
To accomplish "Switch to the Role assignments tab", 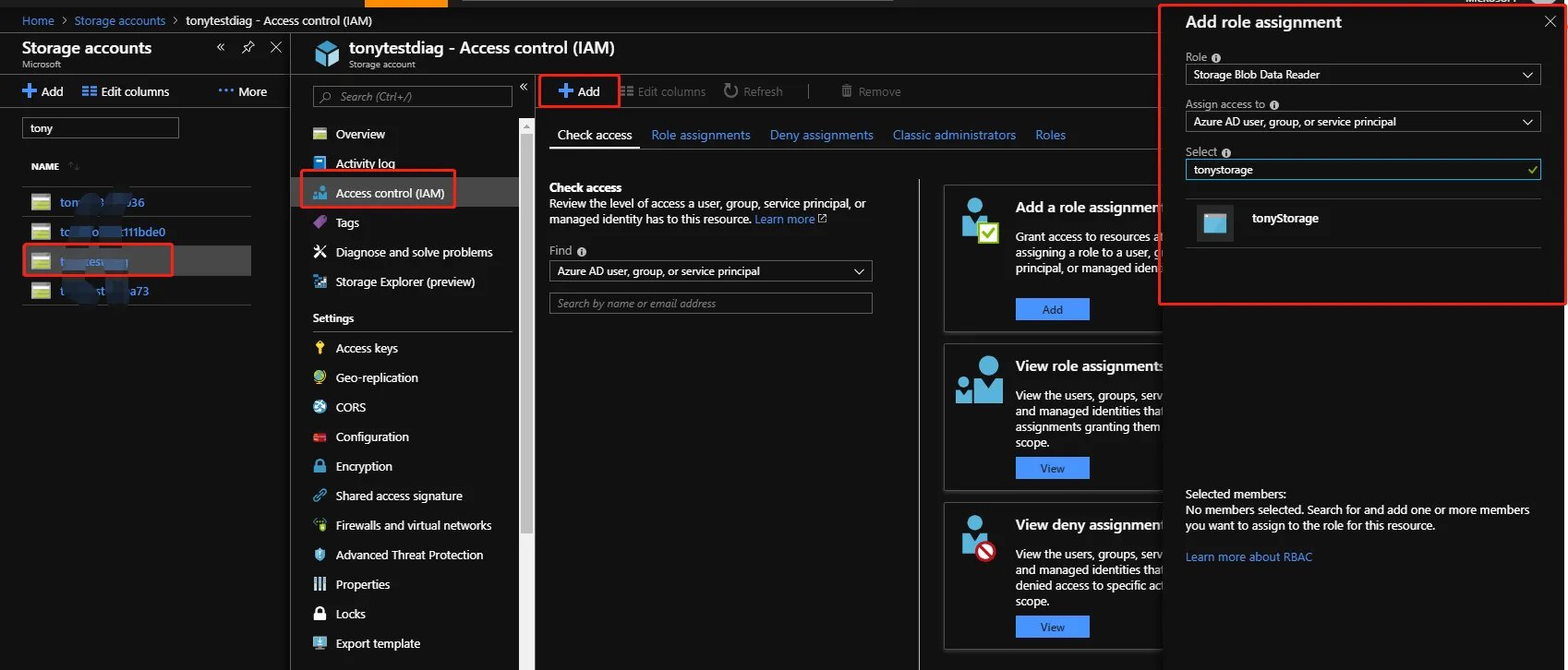I will click(701, 135).
